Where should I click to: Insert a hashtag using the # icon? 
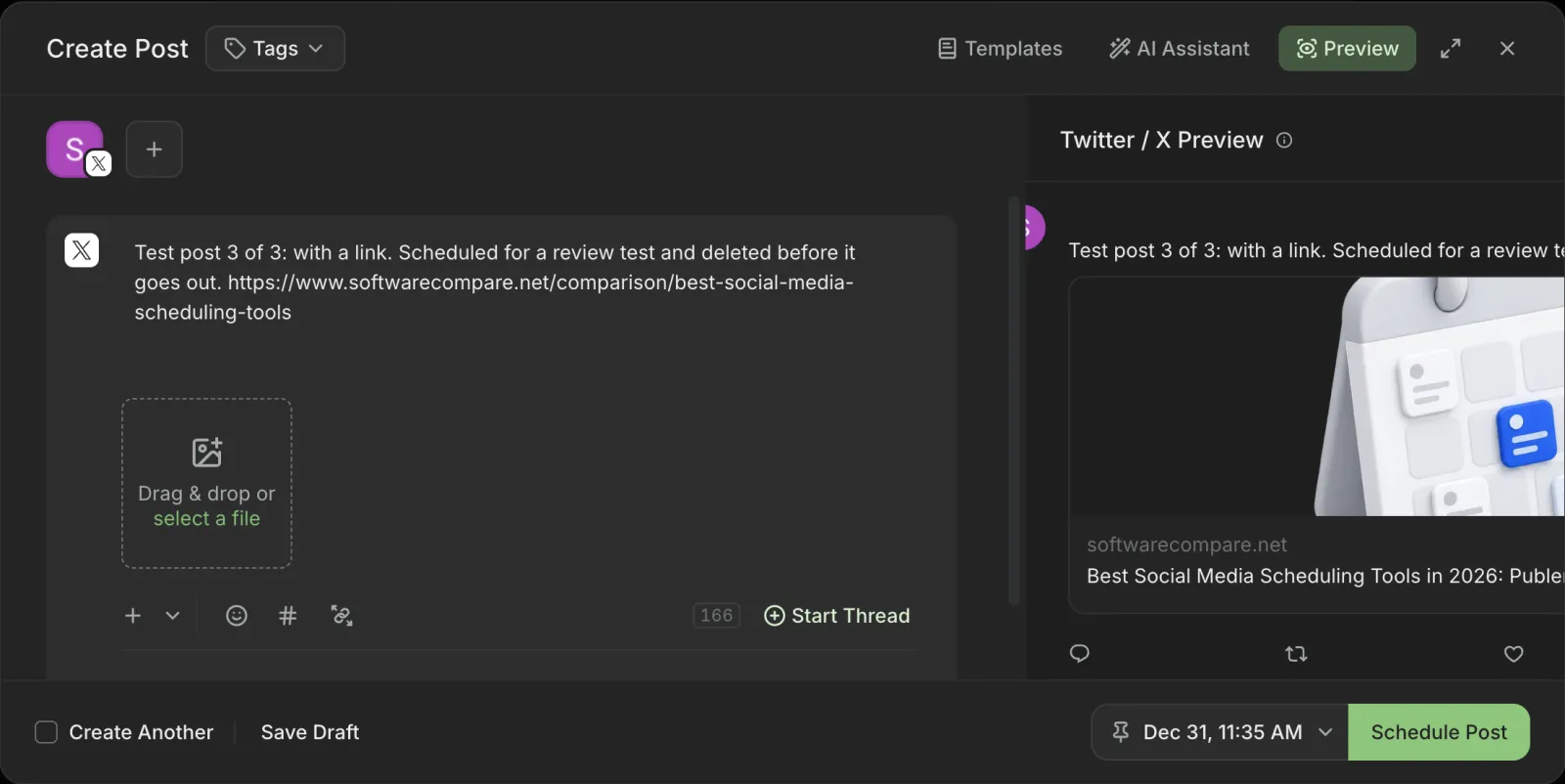coord(288,616)
